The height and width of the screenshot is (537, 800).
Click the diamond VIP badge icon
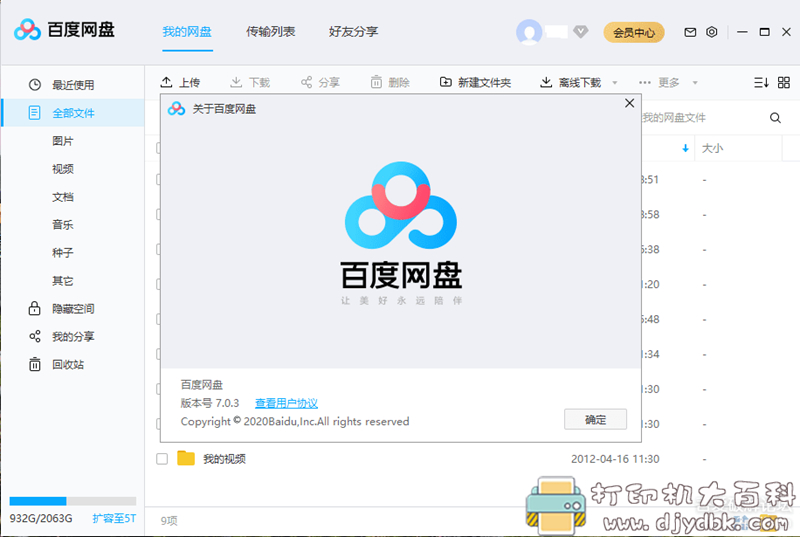click(x=580, y=32)
